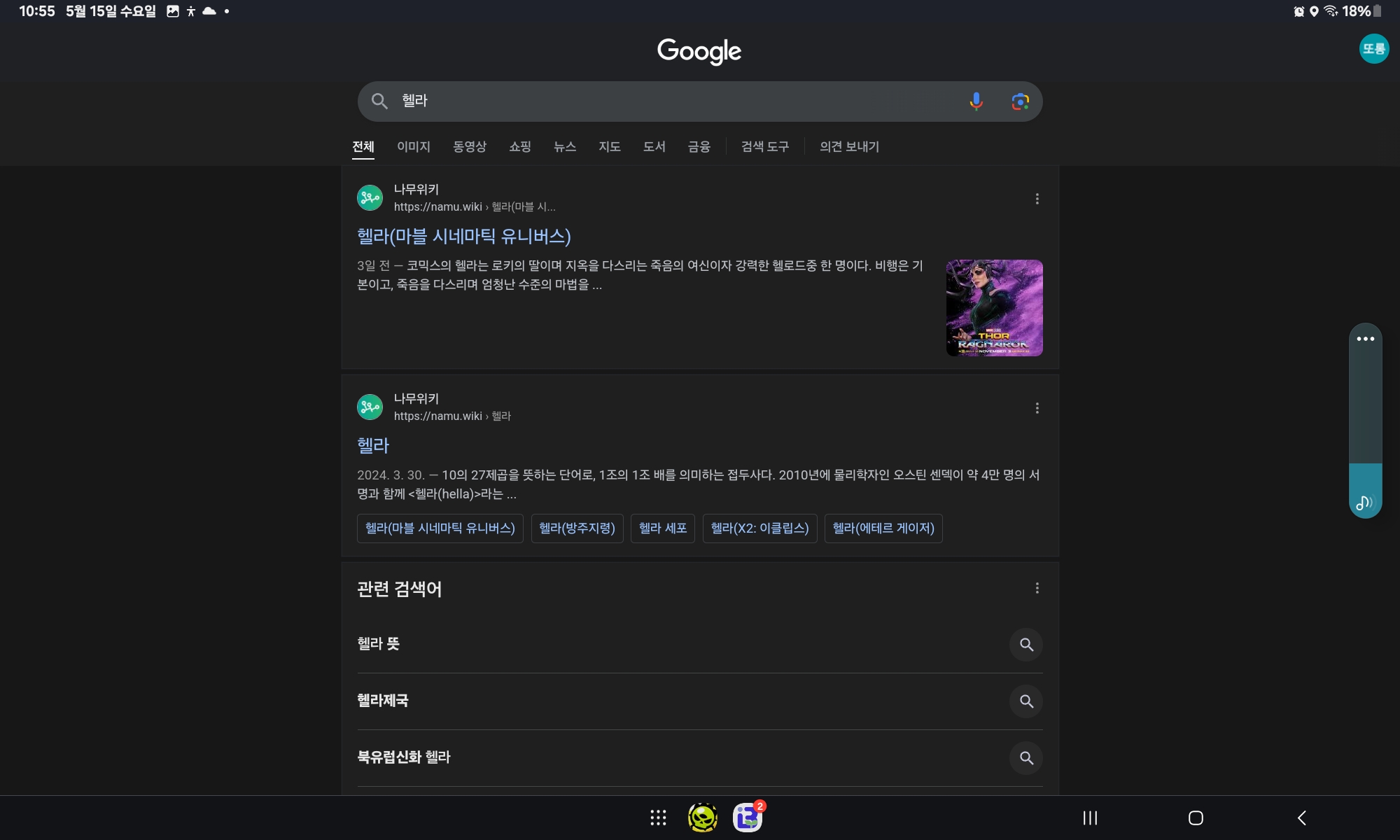Viewport: 1400px width, 840px height.
Task: Open the app drawer grid icon
Action: 658,818
